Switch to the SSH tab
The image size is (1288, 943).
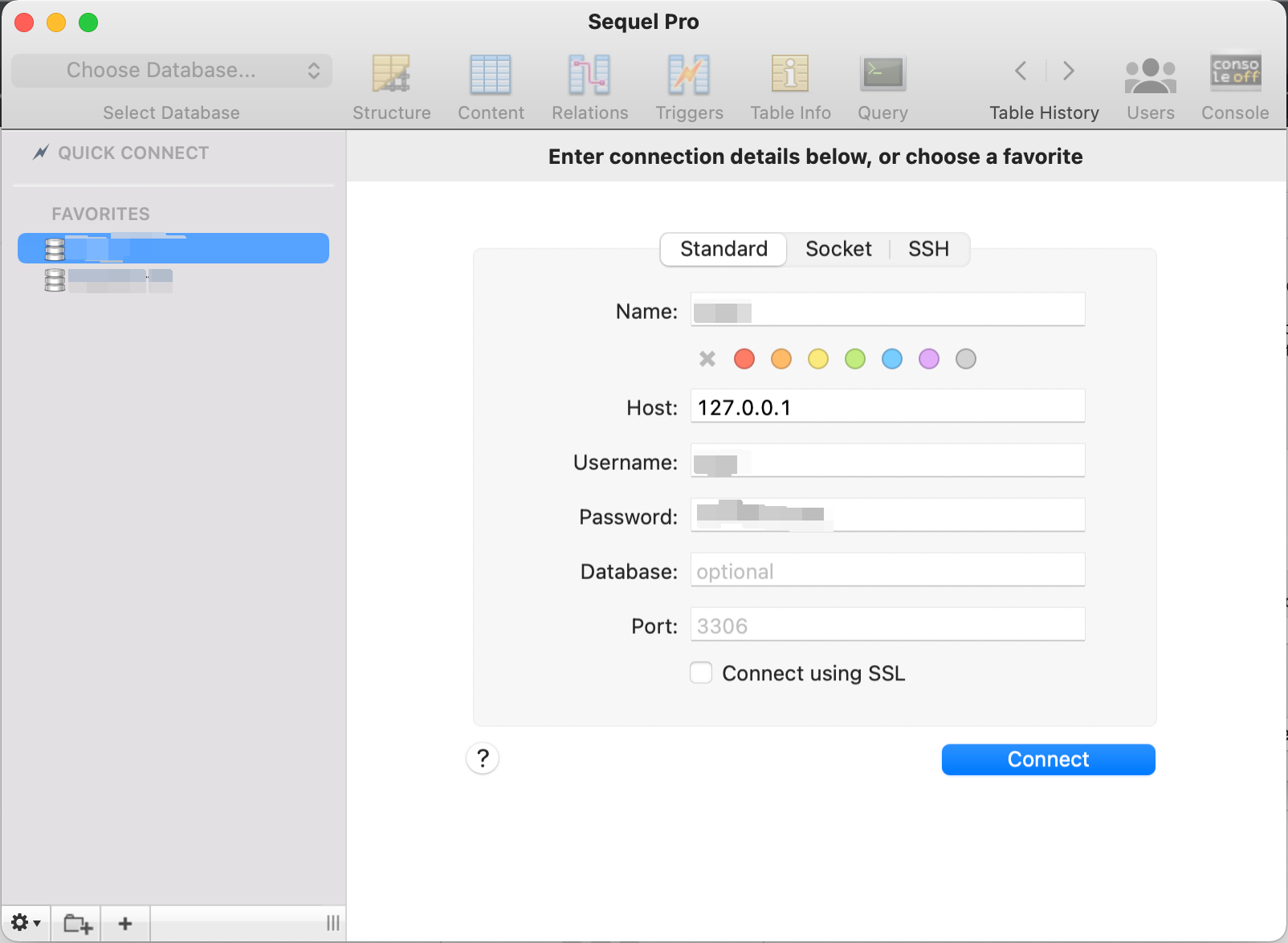(928, 249)
